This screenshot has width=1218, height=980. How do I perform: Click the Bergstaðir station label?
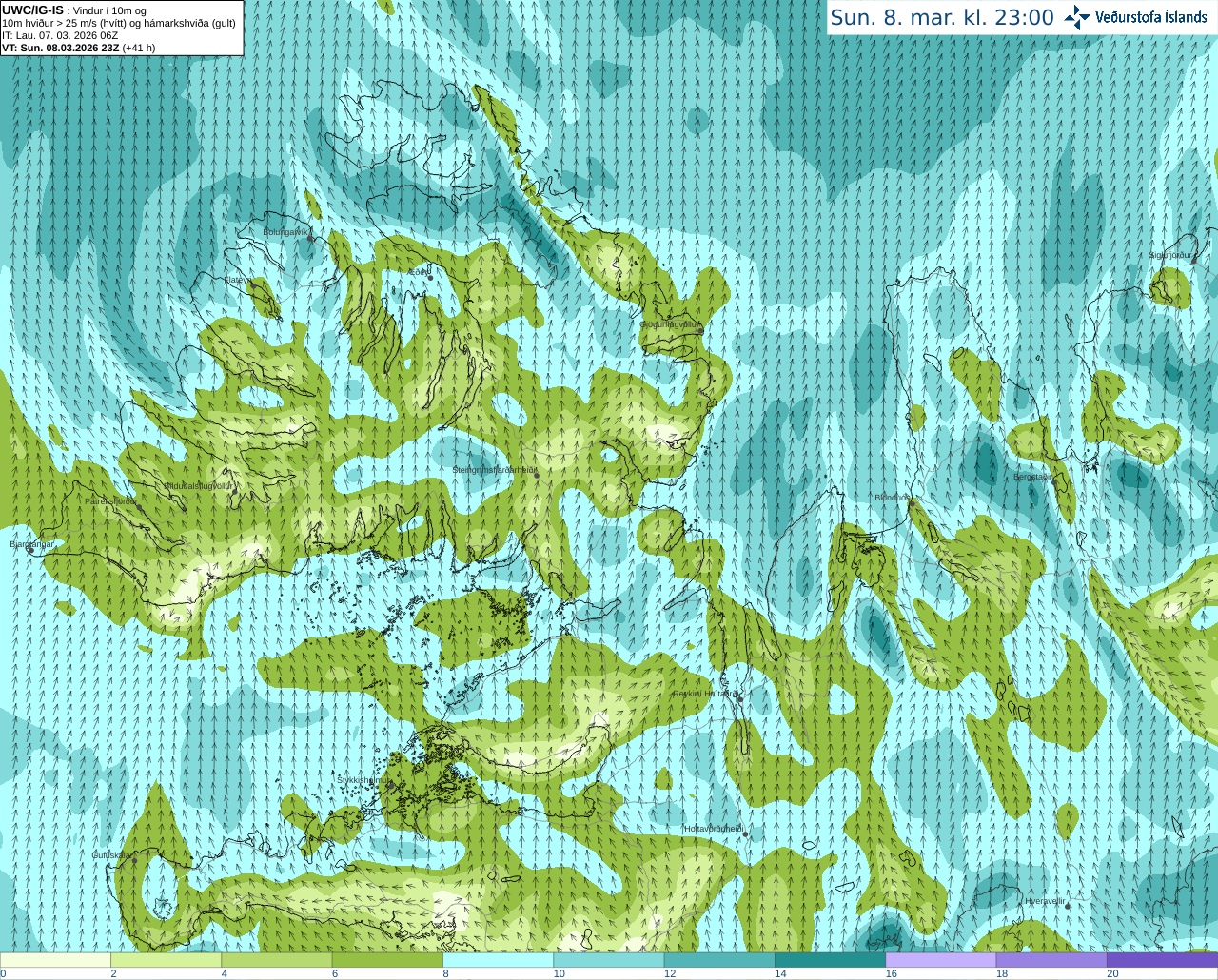[1032, 477]
